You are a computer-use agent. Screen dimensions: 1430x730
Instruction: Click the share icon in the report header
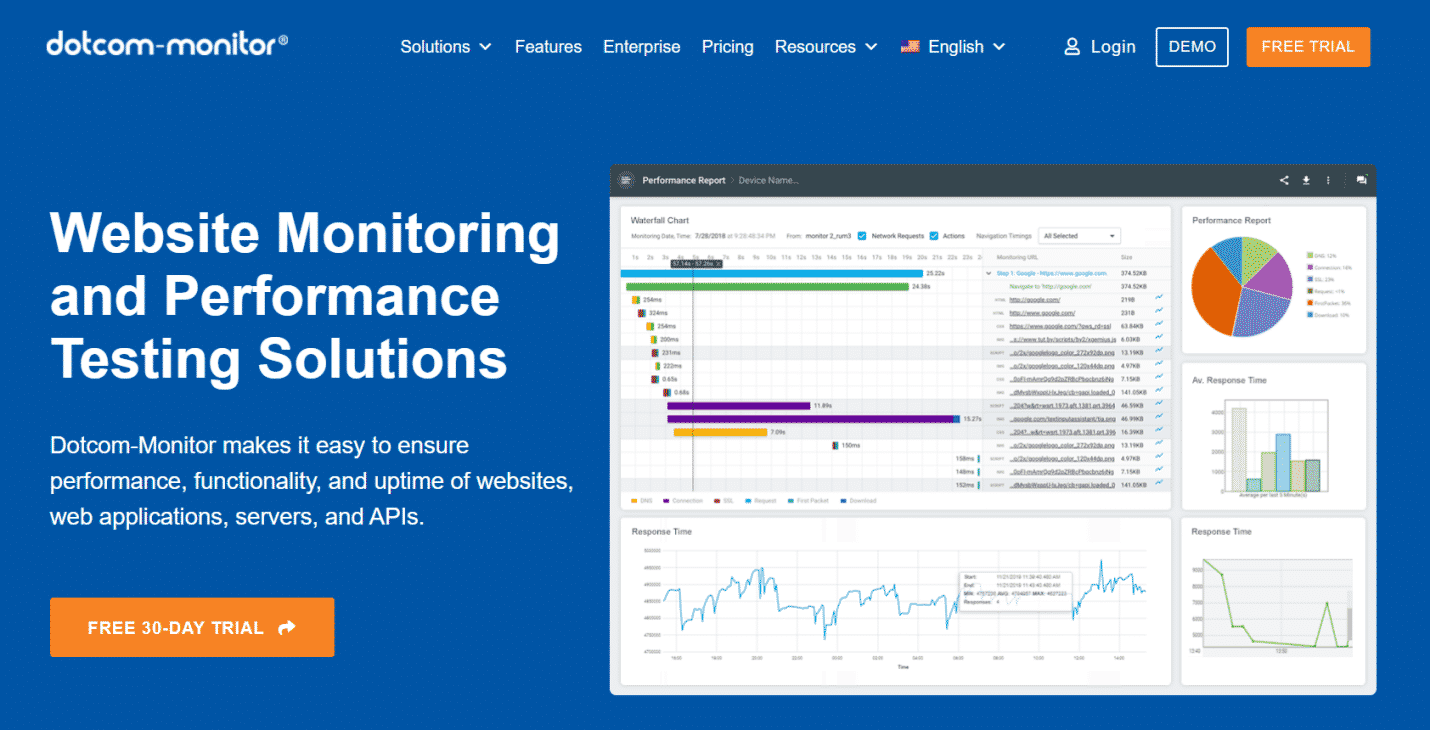[x=1284, y=180]
